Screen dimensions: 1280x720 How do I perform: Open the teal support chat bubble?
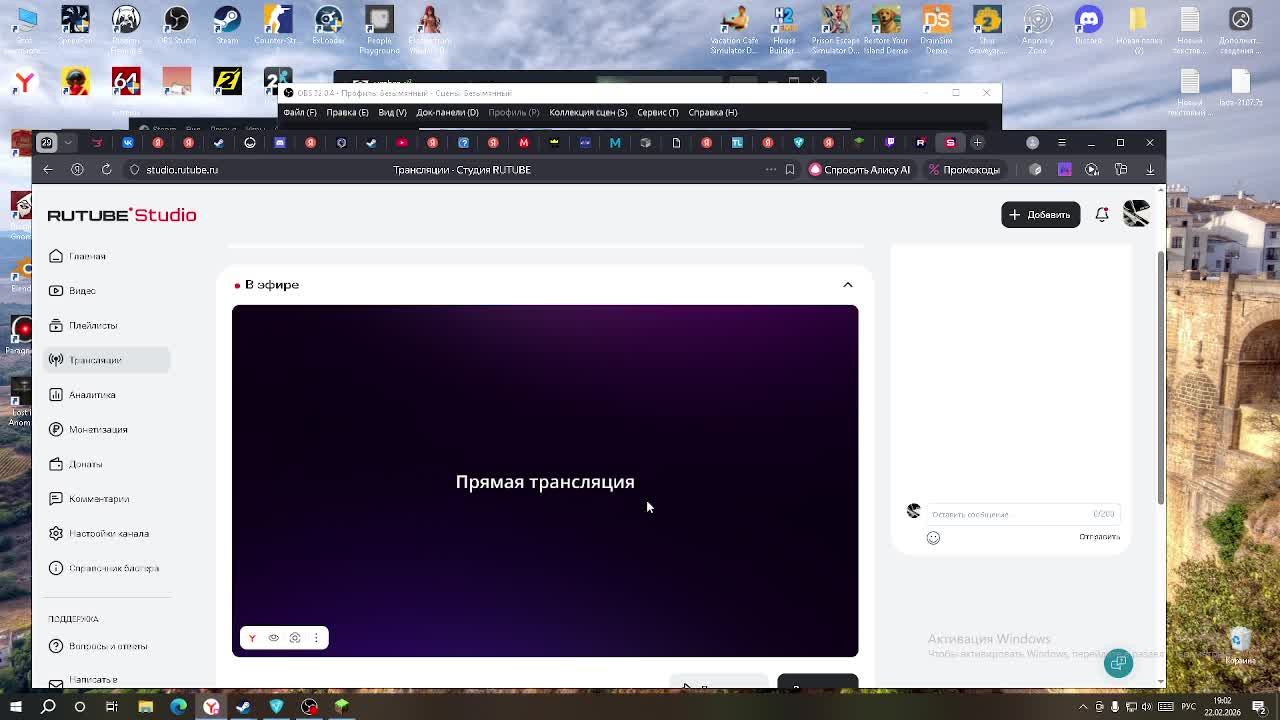click(x=1118, y=663)
